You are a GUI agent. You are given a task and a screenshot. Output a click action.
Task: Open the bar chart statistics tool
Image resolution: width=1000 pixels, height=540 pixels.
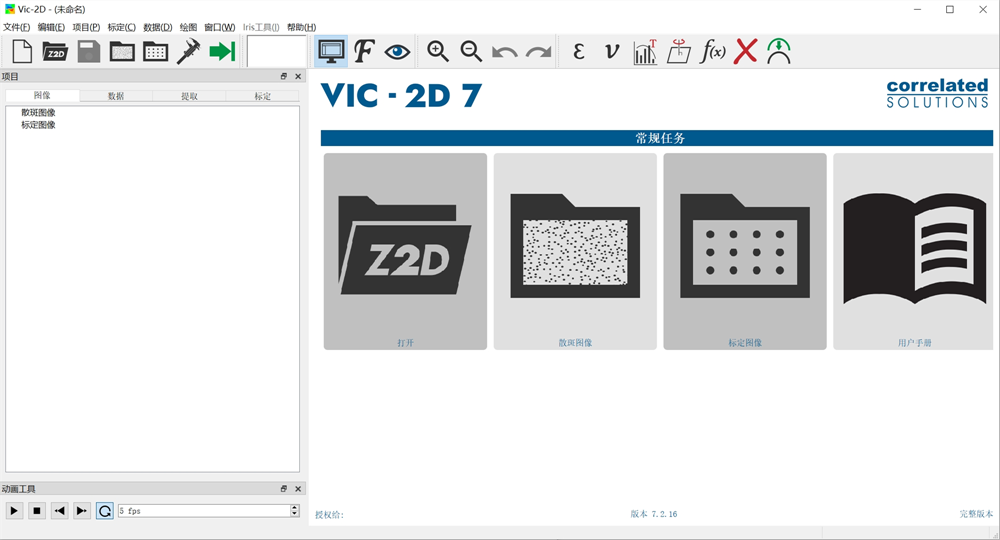[645, 52]
